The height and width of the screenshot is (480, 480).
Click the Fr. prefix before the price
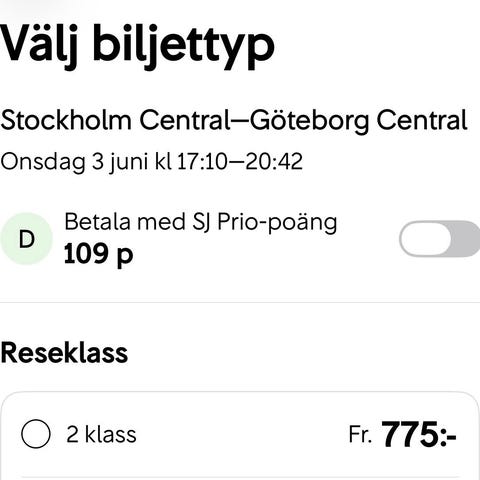pos(360,435)
